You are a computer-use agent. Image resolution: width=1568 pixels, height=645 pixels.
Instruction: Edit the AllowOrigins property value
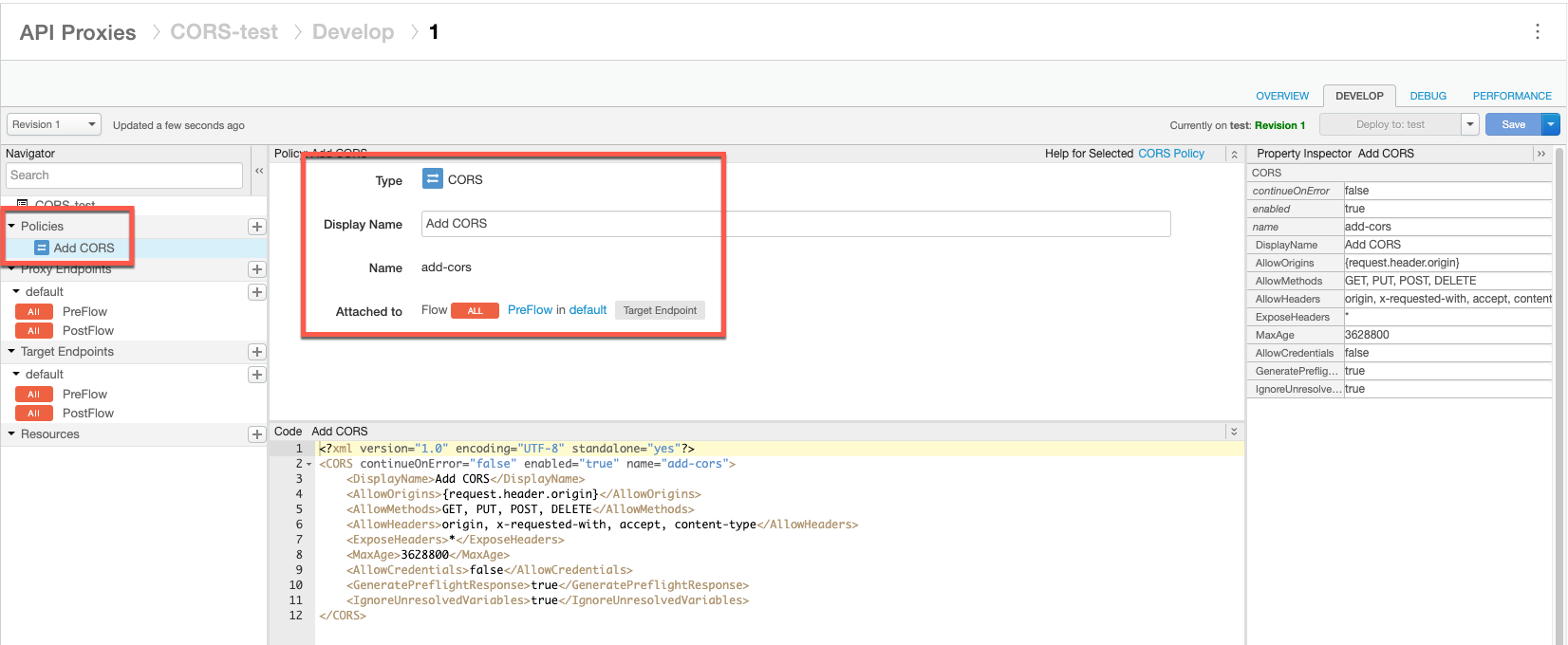1447,263
